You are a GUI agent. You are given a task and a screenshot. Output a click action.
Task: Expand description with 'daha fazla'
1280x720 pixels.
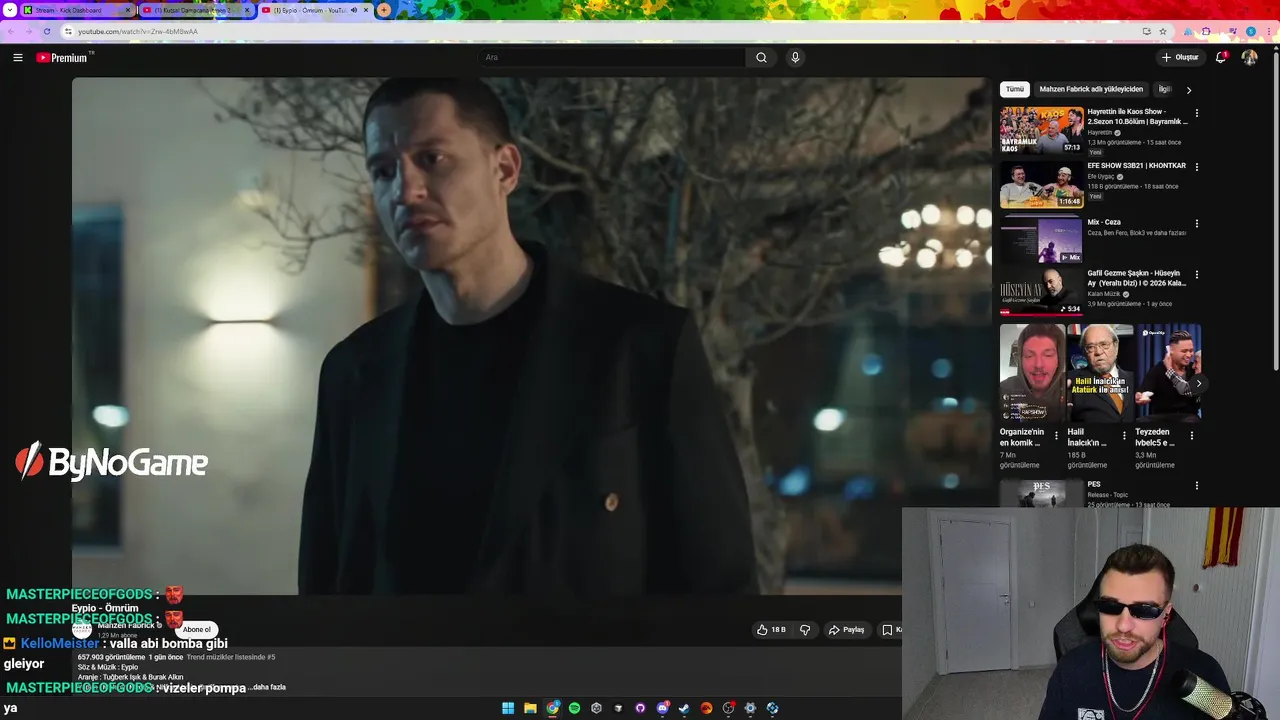(x=269, y=687)
